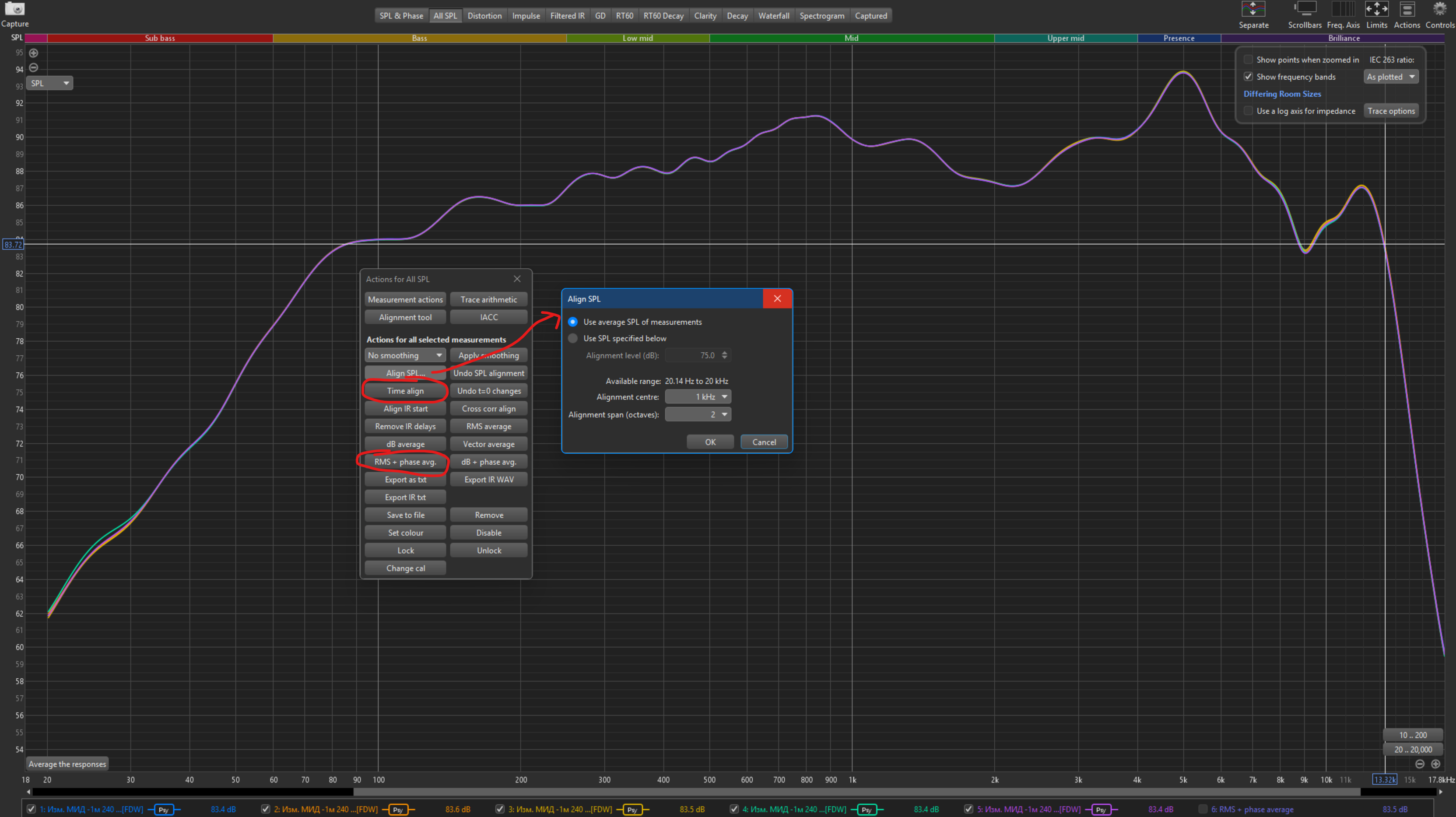Open the SPL axis type dropdown
The height and width of the screenshot is (817, 1456).
(x=50, y=83)
